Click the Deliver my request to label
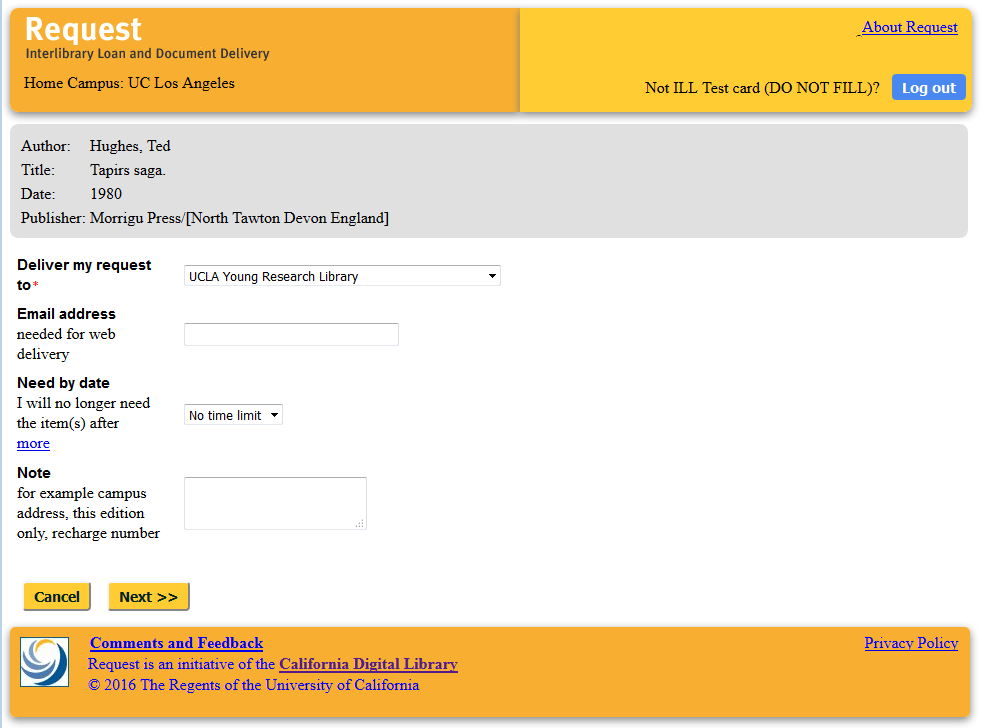Viewport: 984px width, 728px height. tap(84, 275)
